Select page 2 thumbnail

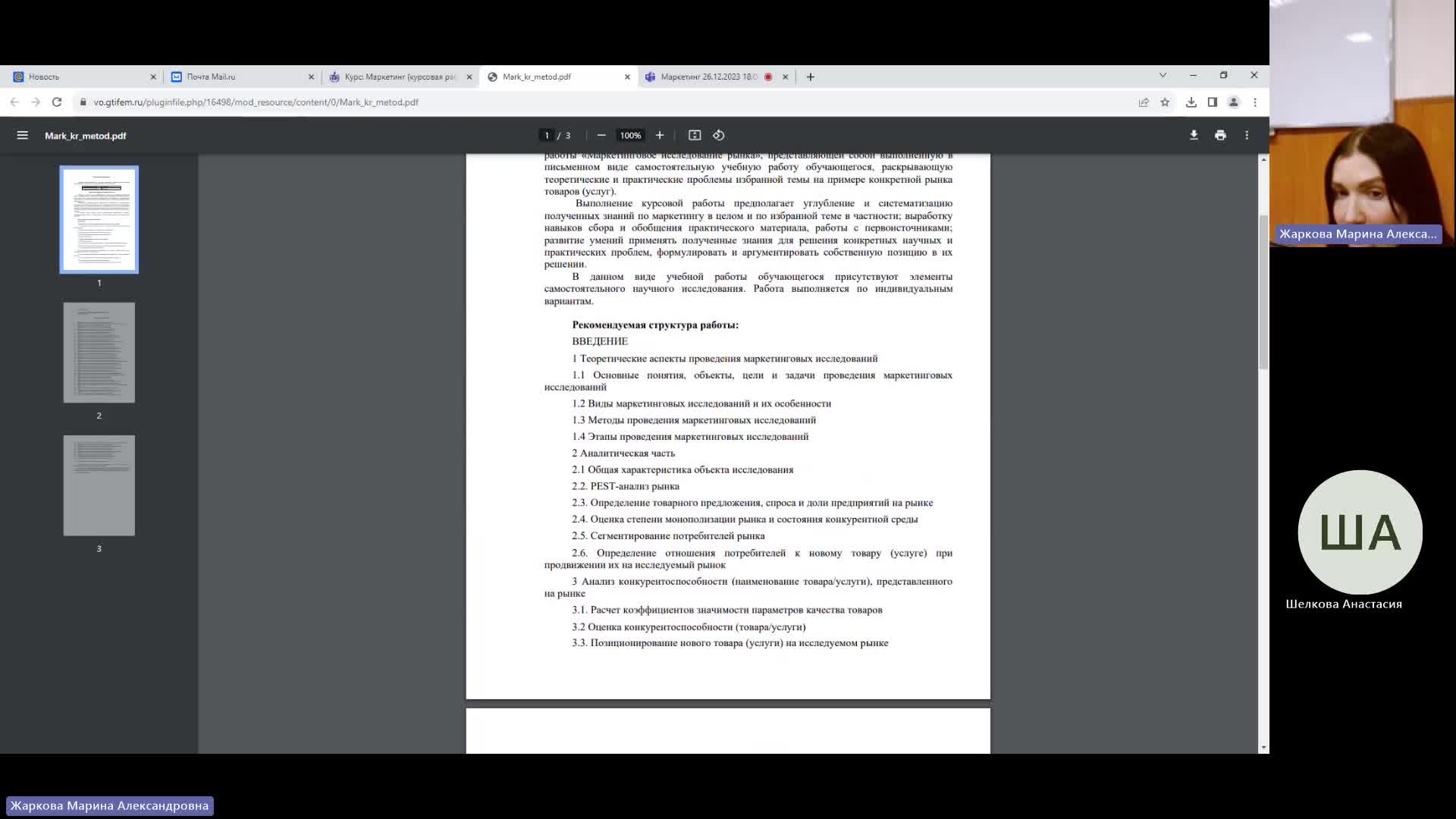(x=99, y=353)
